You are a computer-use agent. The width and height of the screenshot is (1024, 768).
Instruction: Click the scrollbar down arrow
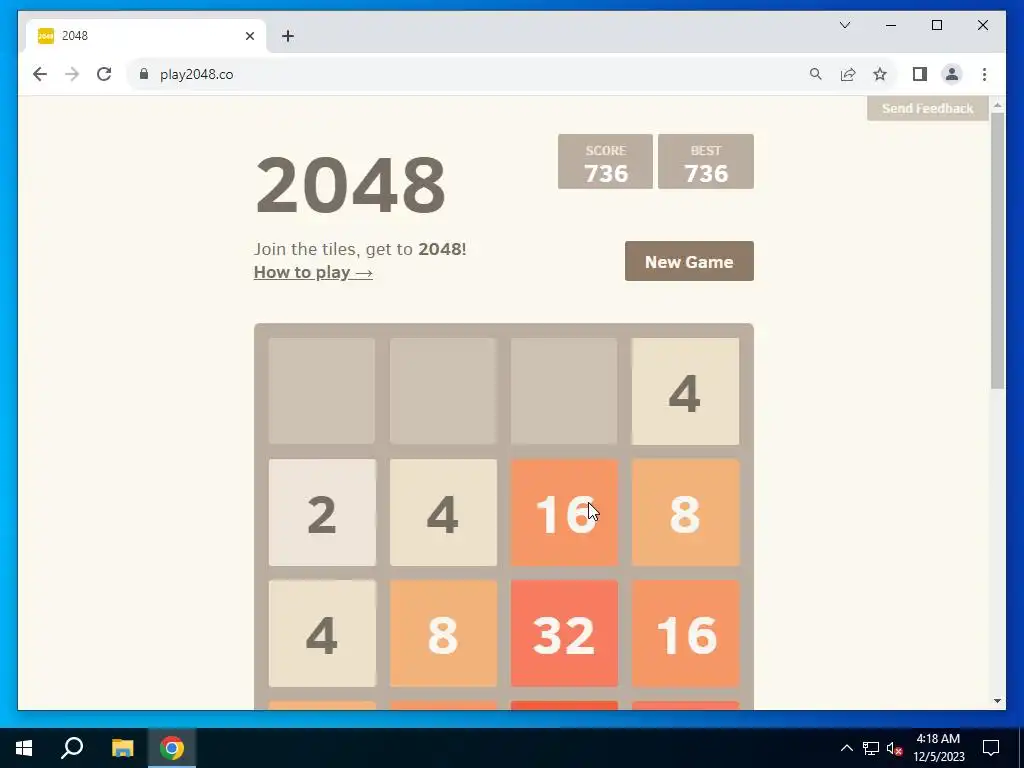pos(997,701)
